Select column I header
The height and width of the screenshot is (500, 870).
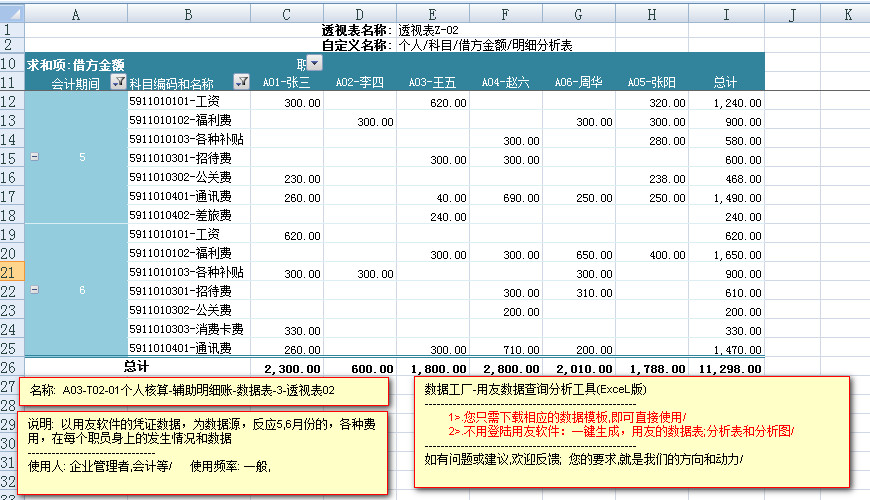click(727, 15)
